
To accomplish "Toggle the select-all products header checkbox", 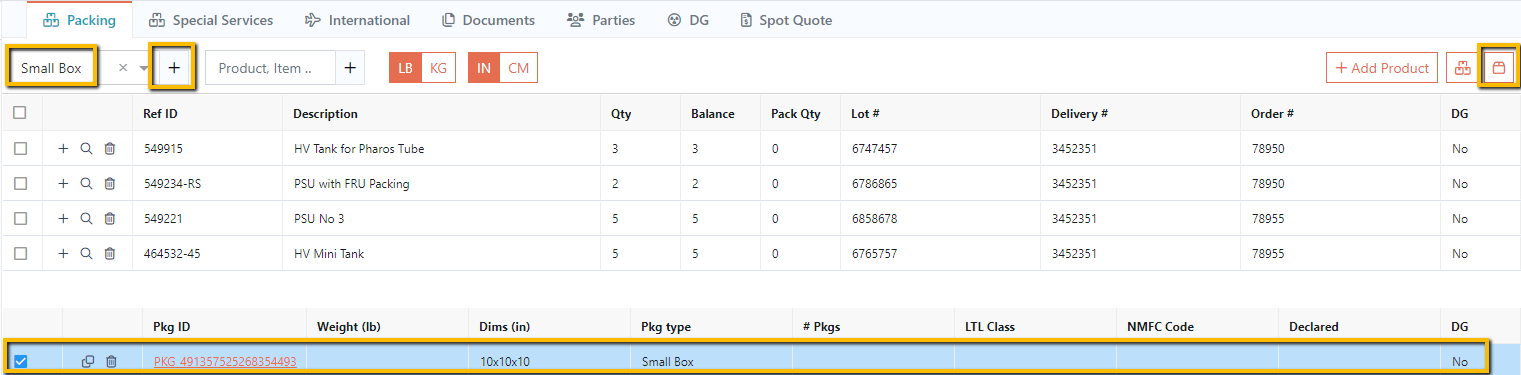I will [20, 113].
